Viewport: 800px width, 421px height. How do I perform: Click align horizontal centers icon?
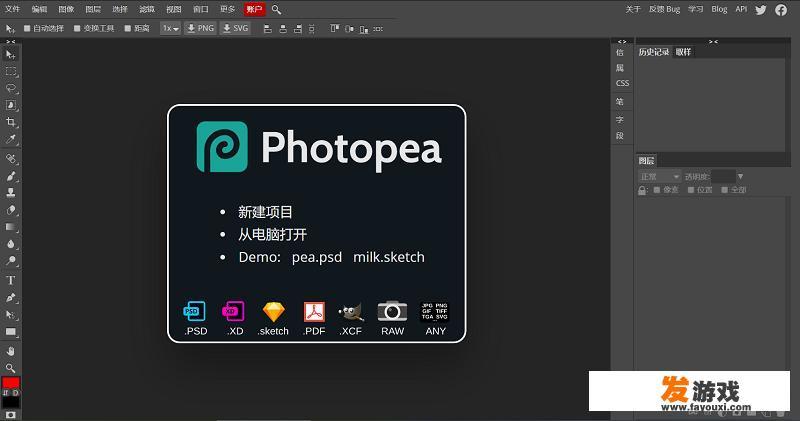tap(283, 29)
